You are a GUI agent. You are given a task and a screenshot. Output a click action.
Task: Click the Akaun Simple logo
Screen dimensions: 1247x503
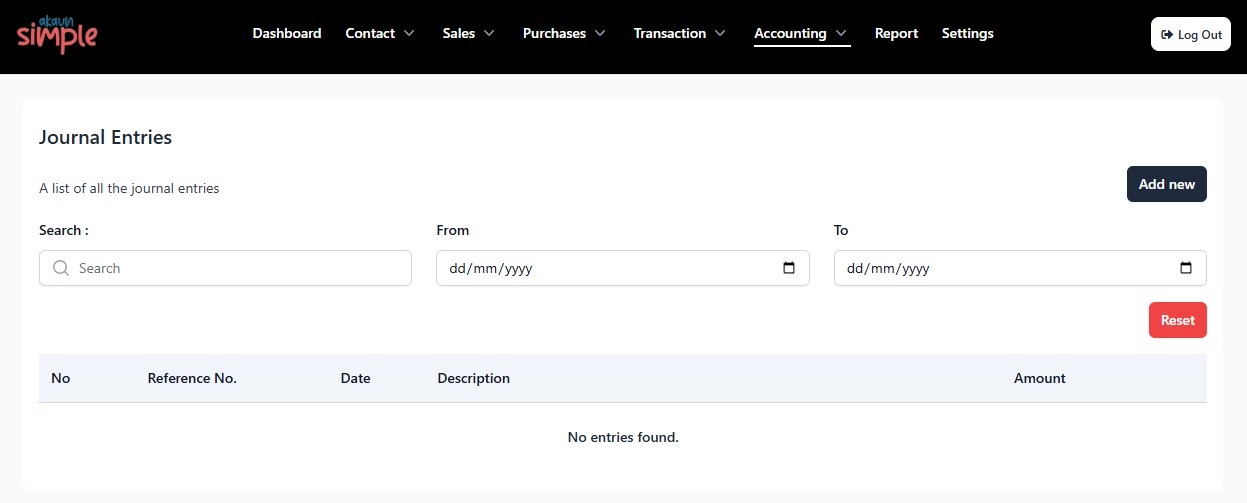pyautogui.click(x=57, y=34)
